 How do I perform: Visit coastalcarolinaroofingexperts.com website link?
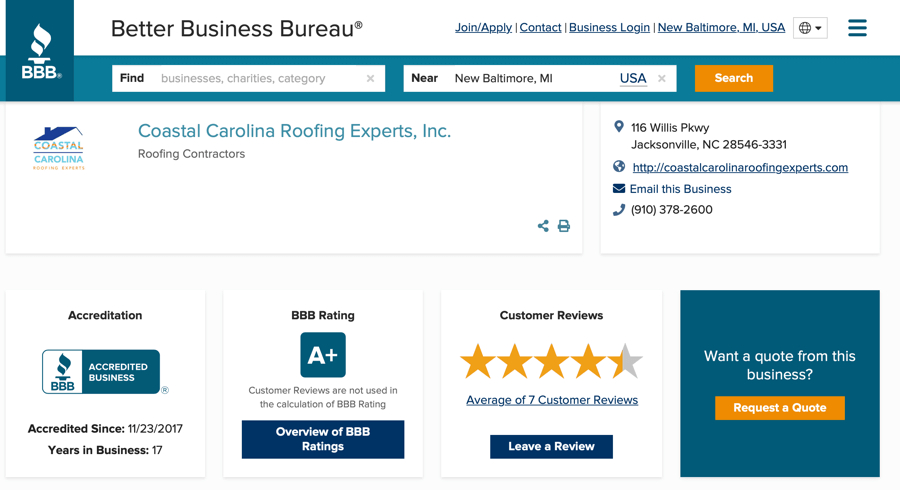click(740, 168)
